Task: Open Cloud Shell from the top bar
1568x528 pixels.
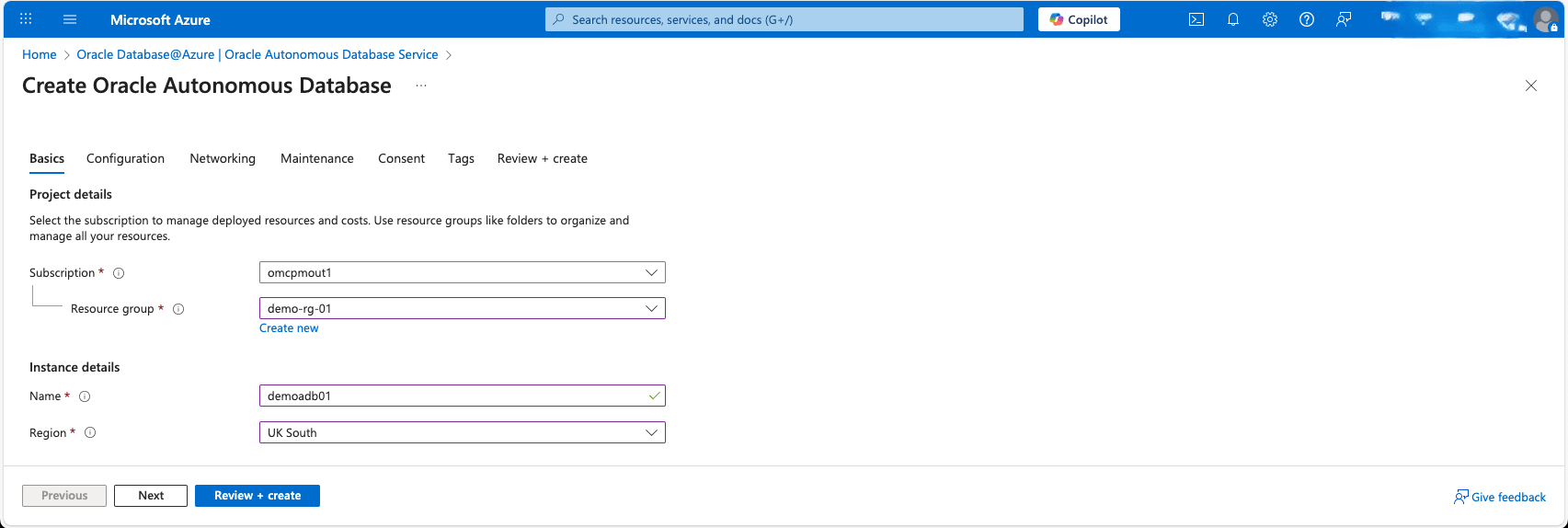Action: coord(1196,19)
